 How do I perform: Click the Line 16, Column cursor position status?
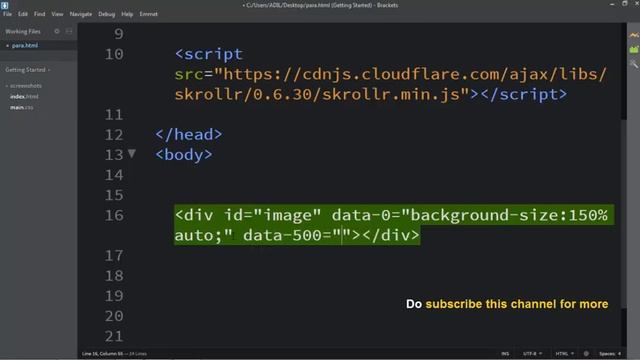click(102, 353)
